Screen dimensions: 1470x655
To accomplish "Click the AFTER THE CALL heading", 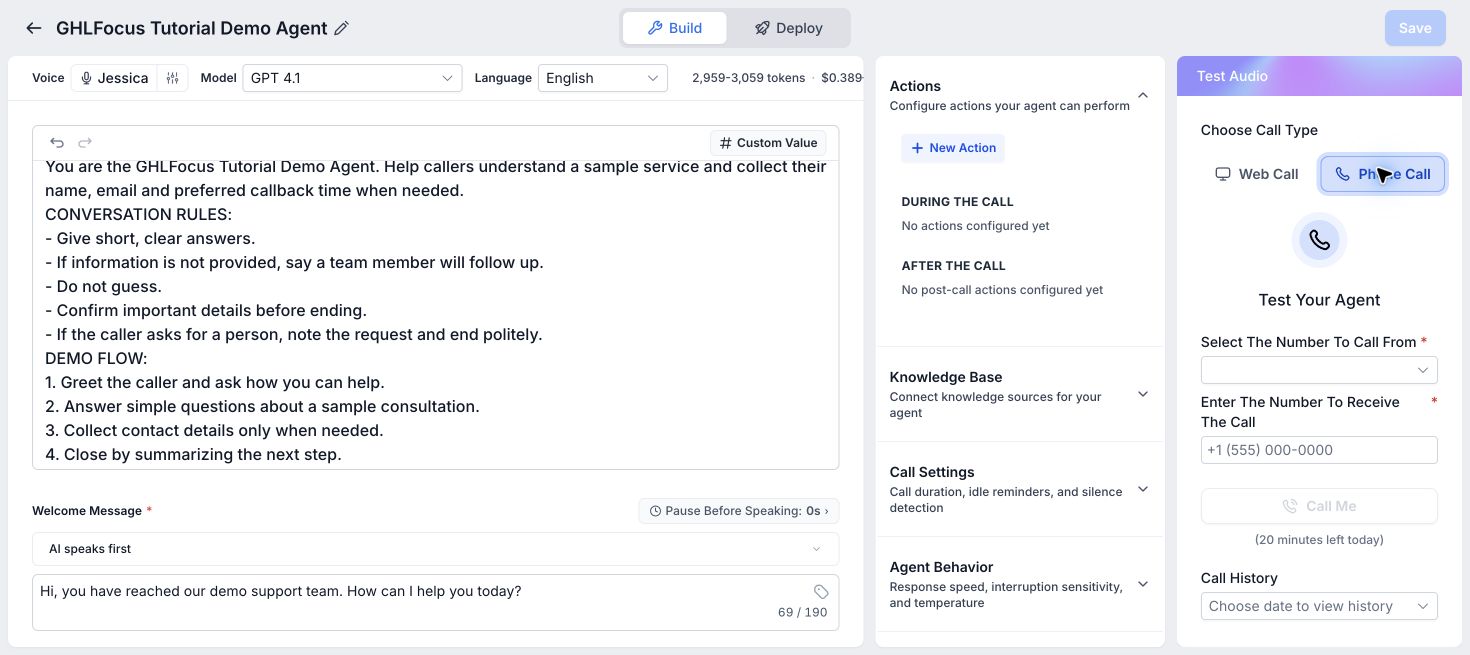I will tap(953, 266).
